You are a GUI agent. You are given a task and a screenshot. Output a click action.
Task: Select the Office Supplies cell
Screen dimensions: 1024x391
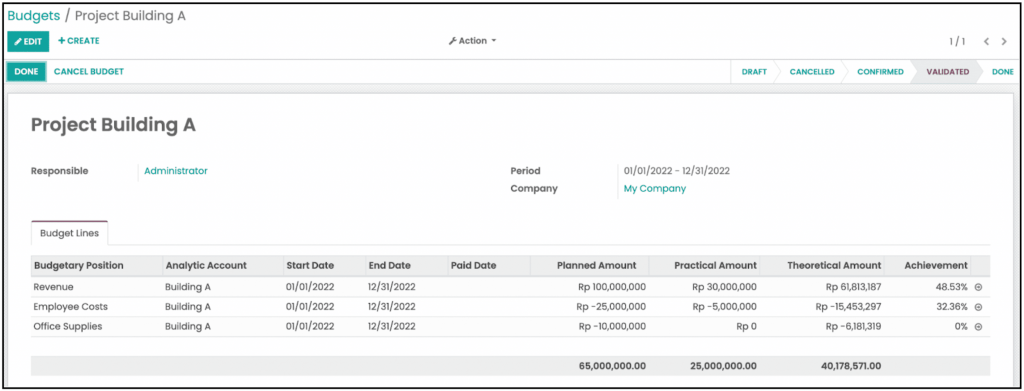pyautogui.click(x=68, y=326)
